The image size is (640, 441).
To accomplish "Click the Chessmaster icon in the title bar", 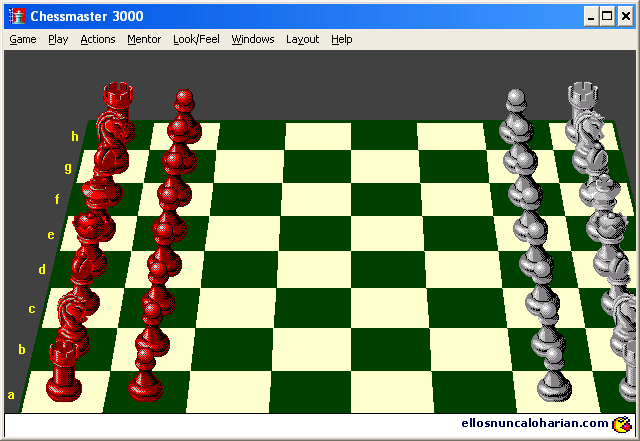I will 17,16.
